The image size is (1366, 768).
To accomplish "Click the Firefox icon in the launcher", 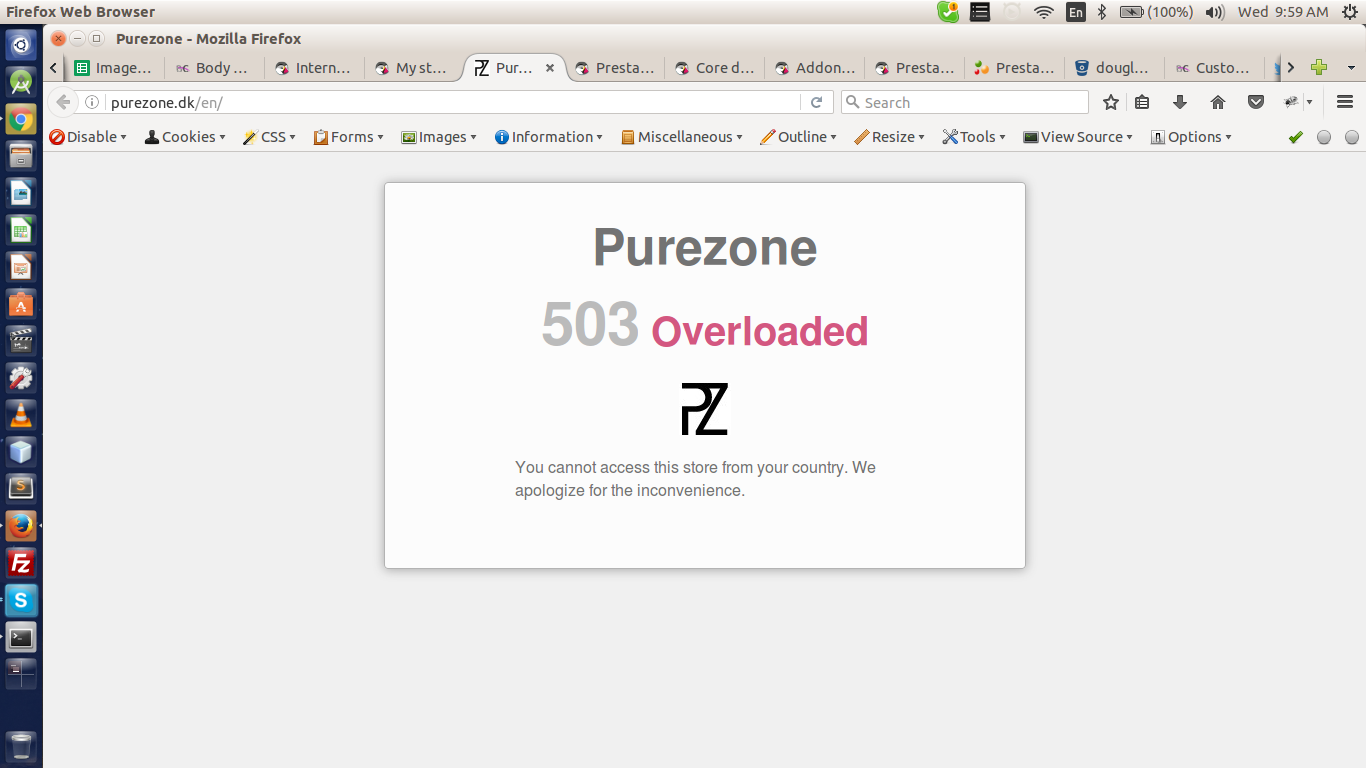I will [21, 526].
